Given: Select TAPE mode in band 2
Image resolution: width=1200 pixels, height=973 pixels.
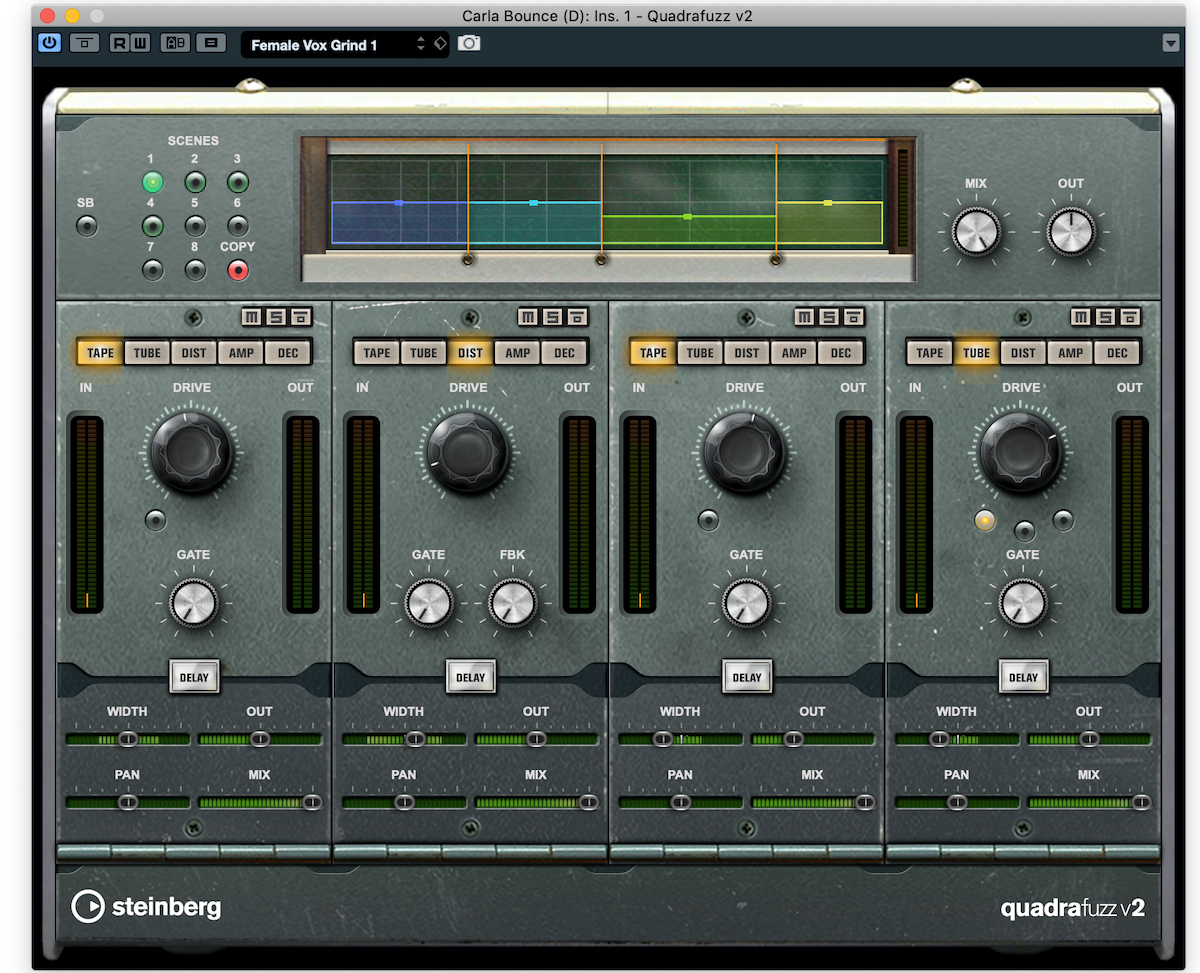Looking at the screenshot, I should click(377, 352).
